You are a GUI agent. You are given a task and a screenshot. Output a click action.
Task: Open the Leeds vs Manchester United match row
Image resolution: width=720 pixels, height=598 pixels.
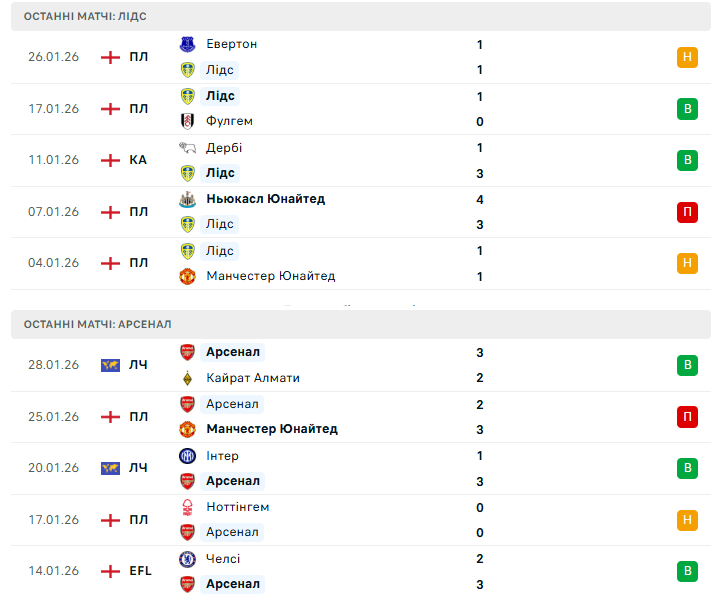click(x=360, y=263)
